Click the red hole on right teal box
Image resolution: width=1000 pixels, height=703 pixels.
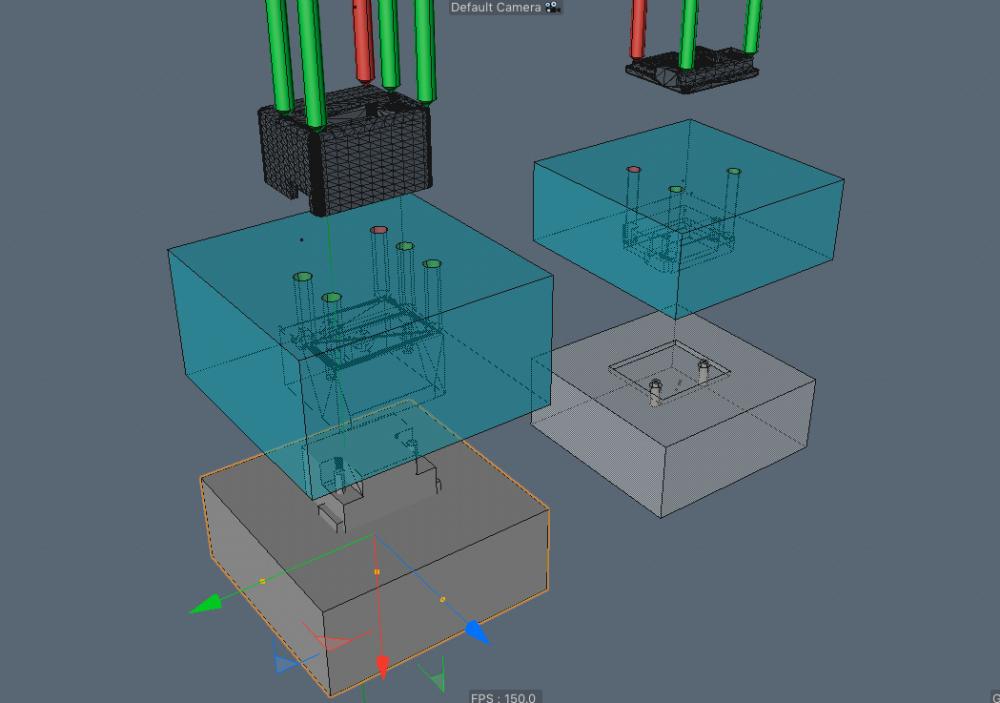point(634,170)
